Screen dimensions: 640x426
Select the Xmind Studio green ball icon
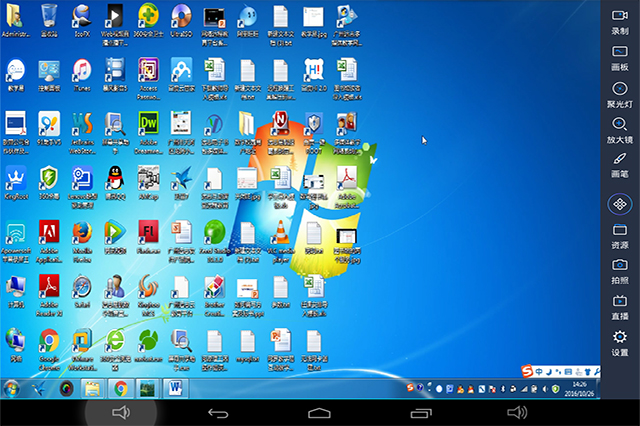pyautogui.click(x=215, y=242)
